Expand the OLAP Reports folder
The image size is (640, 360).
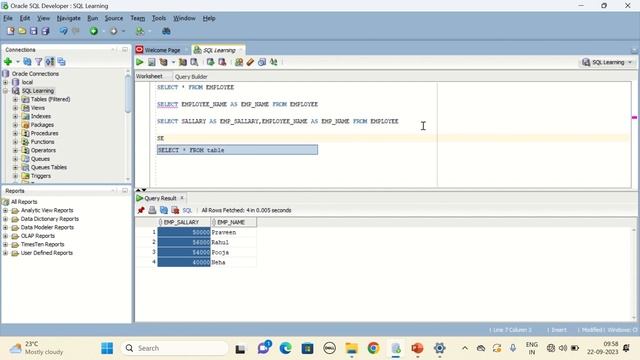point(6,236)
